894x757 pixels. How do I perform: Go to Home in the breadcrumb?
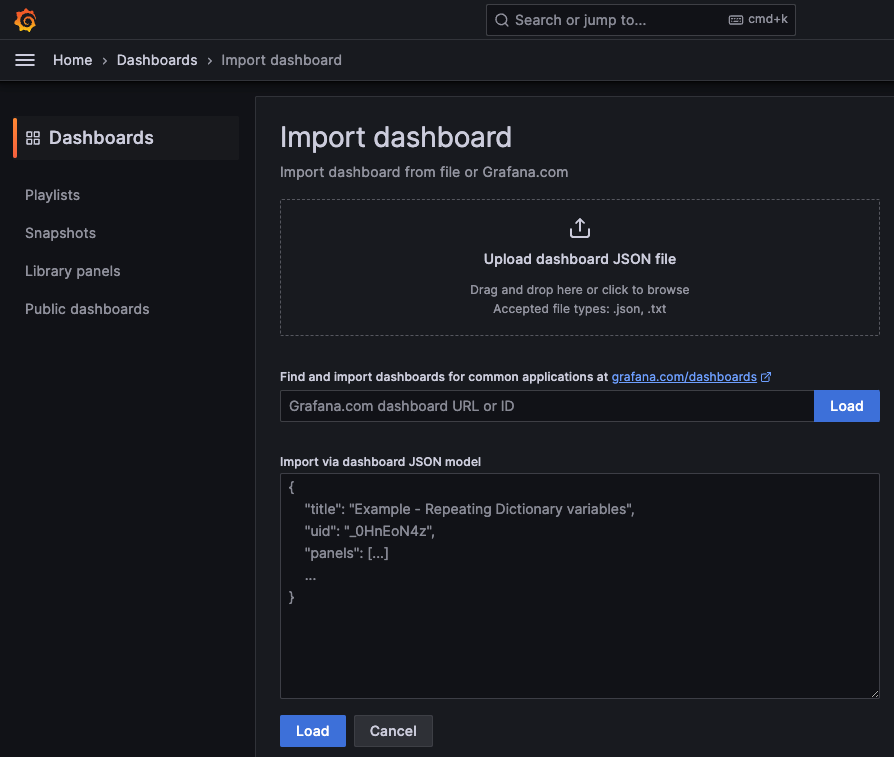[72, 60]
